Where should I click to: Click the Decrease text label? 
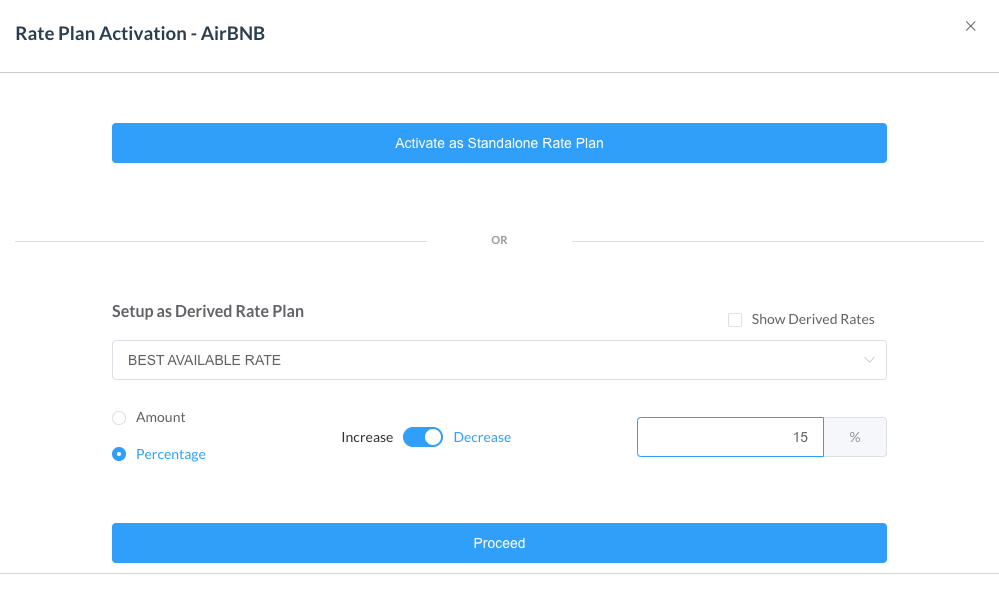482,437
